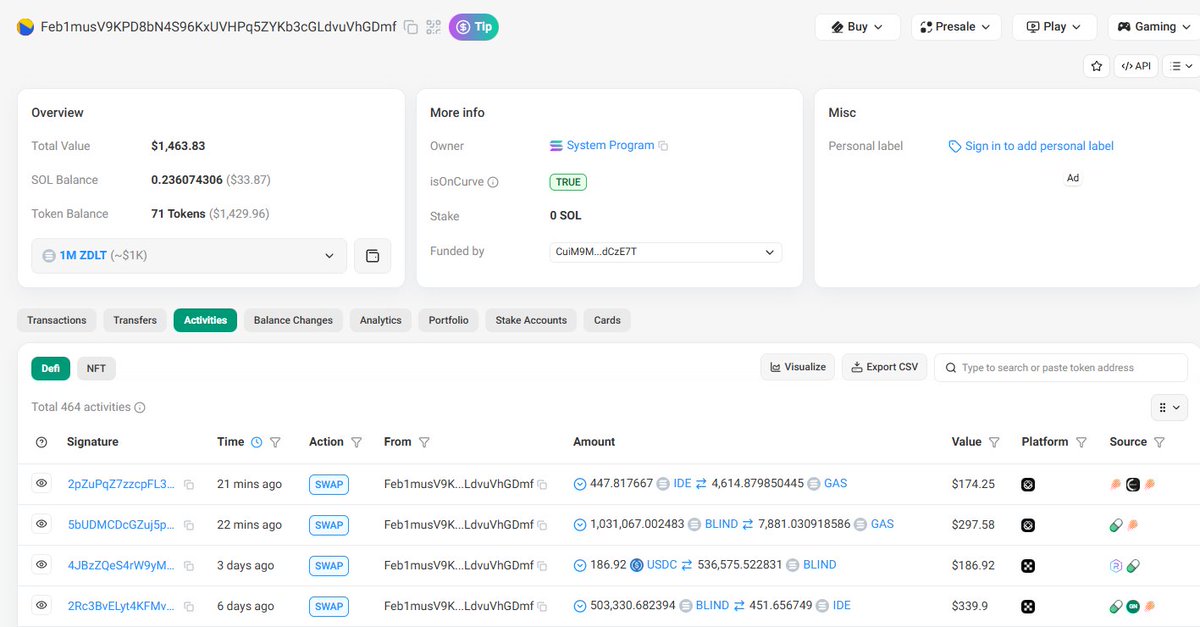Open the System Program owner link
1200x627 pixels.
click(x=610, y=145)
